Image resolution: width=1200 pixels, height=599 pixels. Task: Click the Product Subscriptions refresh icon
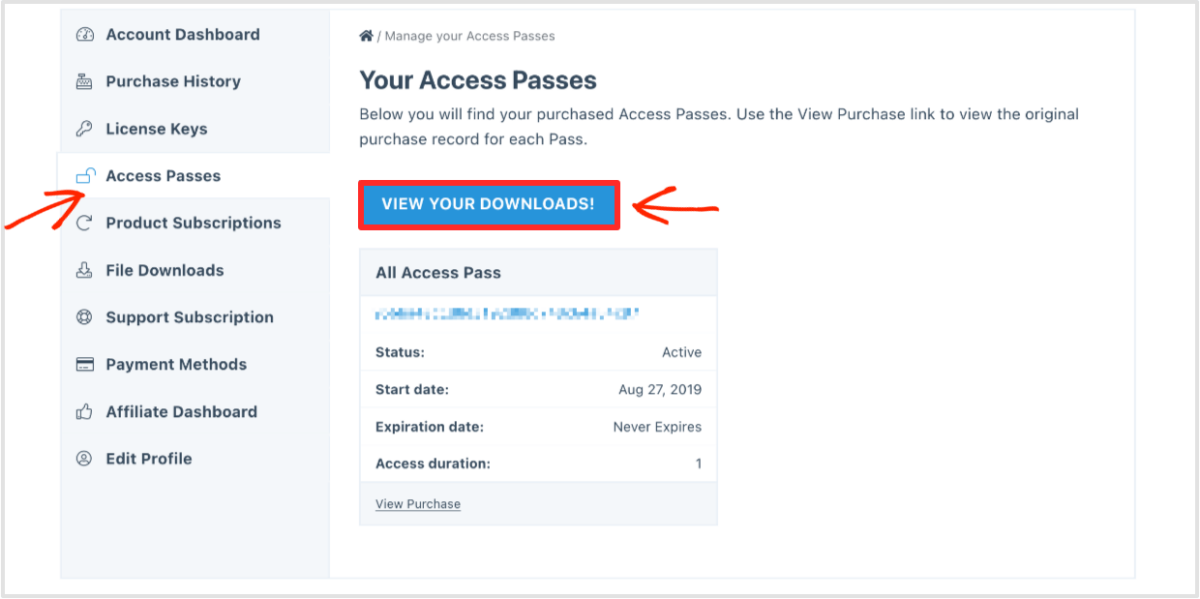click(85, 223)
